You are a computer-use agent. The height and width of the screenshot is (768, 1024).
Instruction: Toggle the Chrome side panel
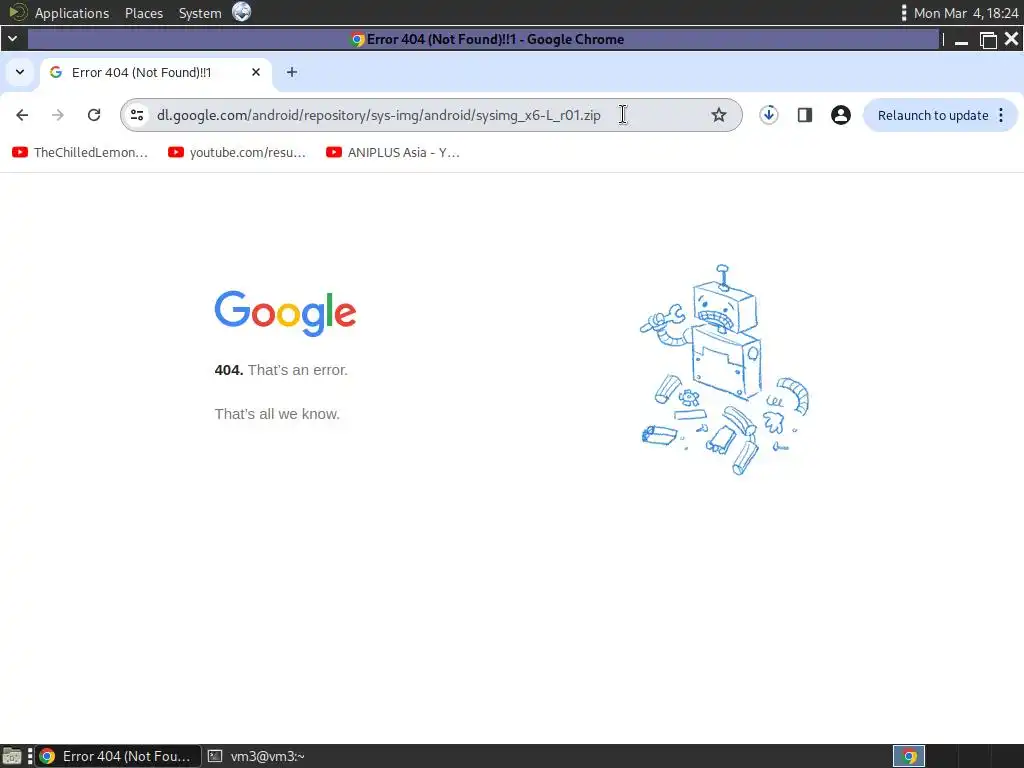click(x=805, y=115)
